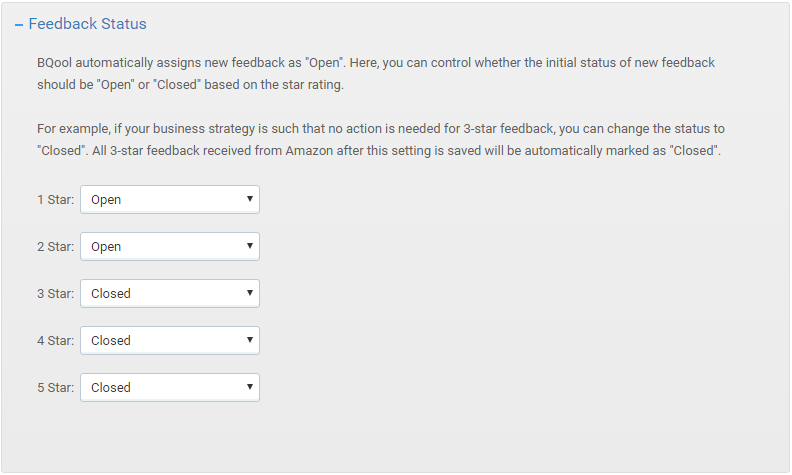
Task: Select the "Closed" text in the 5 Star box
Action: click(111, 388)
